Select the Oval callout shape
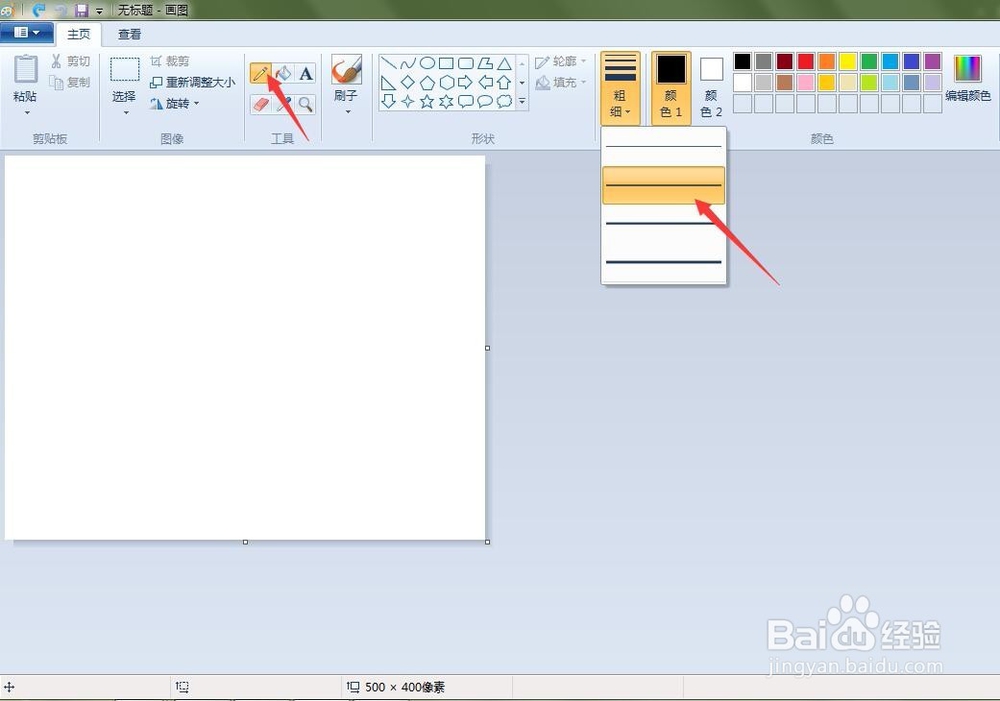 coord(485,101)
